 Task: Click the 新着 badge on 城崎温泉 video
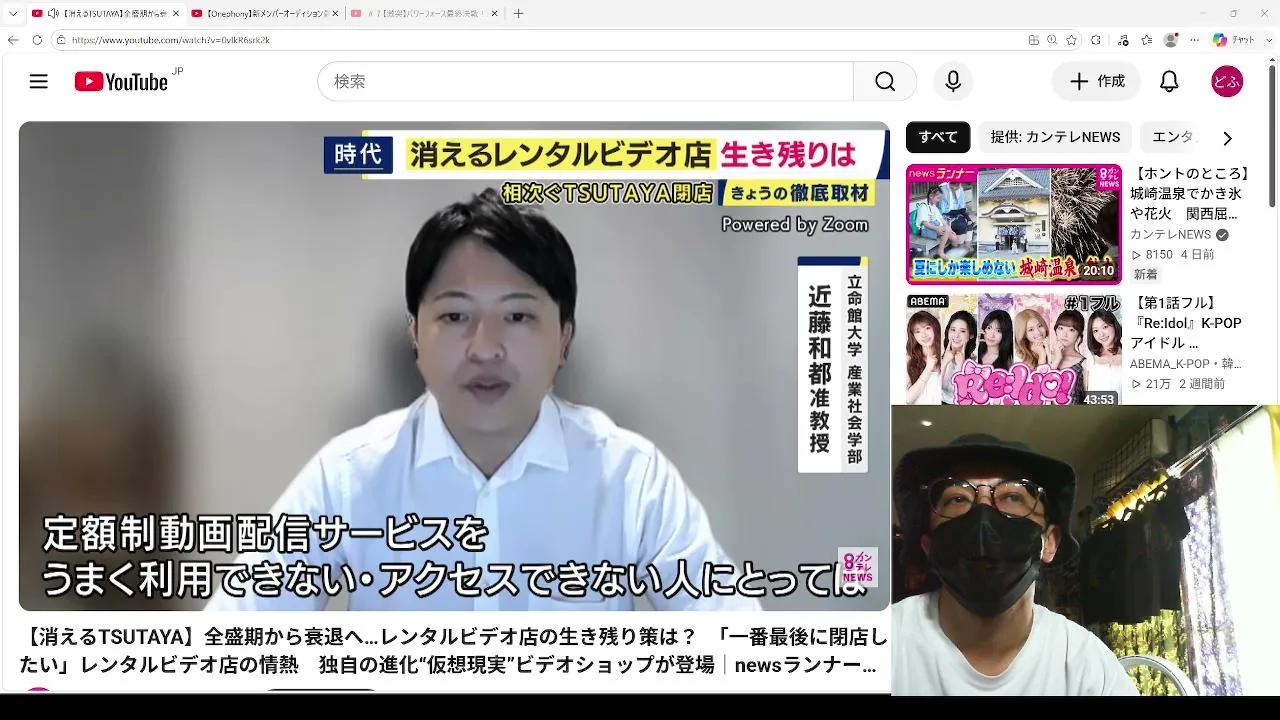(x=1145, y=275)
